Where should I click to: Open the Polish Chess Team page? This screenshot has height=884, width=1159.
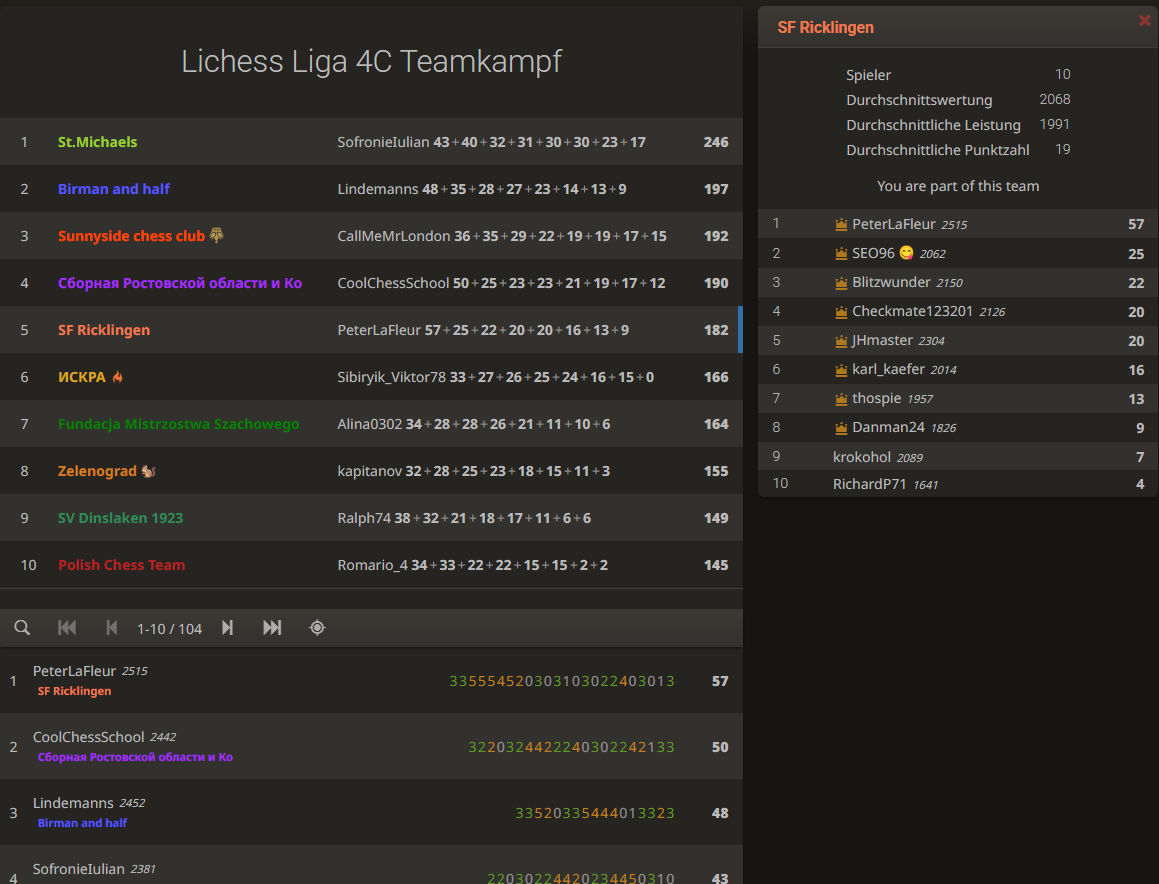(x=121, y=564)
